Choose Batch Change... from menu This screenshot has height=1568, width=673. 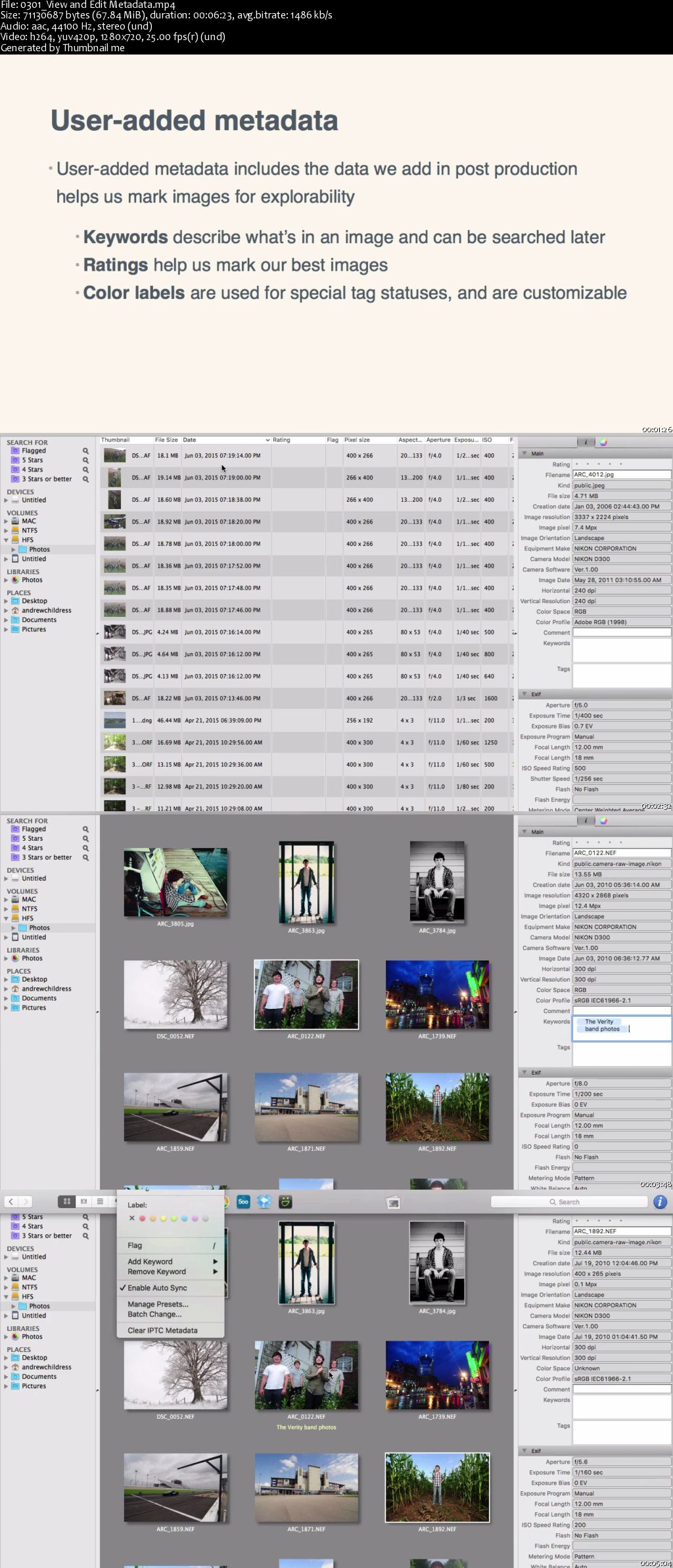pyautogui.click(x=154, y=1314)
